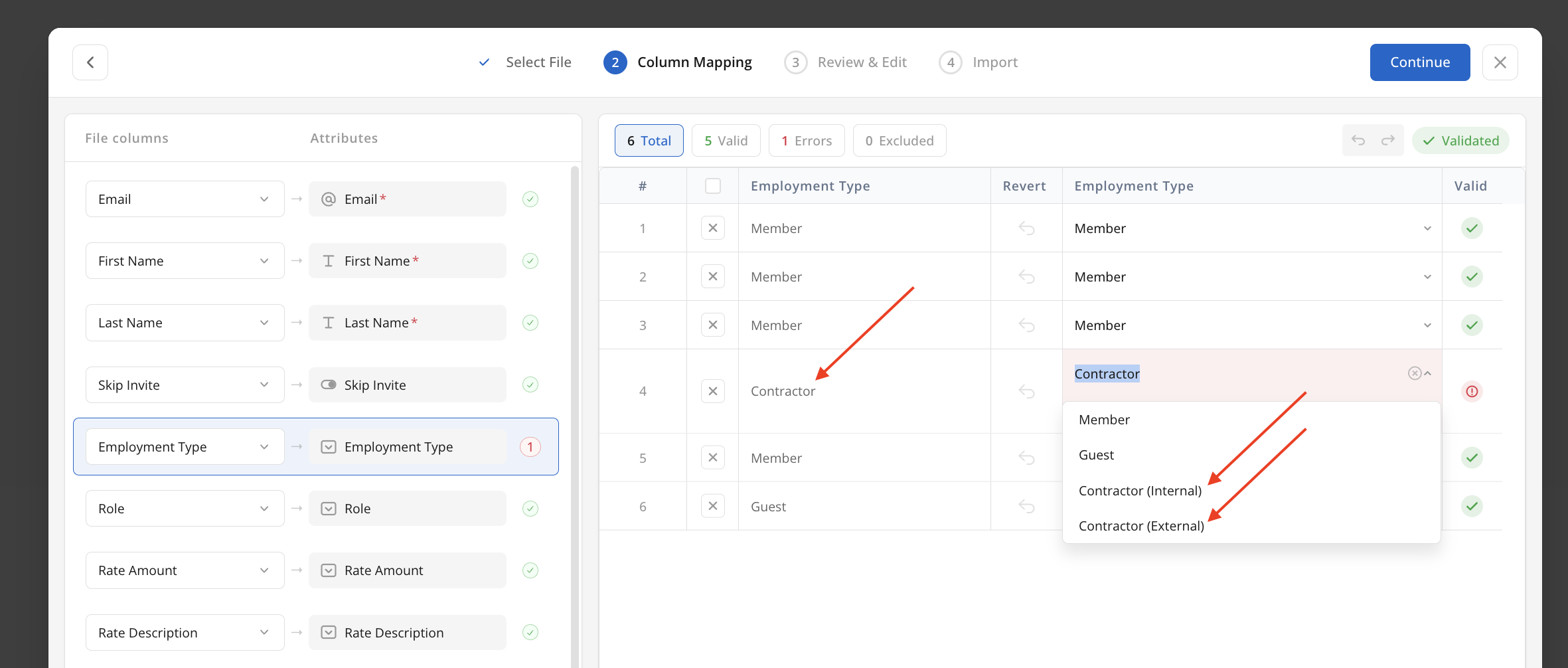Click the Skip Invite mapping check icon
Viewport: 1568px width, 668px height.
(530, 384)
